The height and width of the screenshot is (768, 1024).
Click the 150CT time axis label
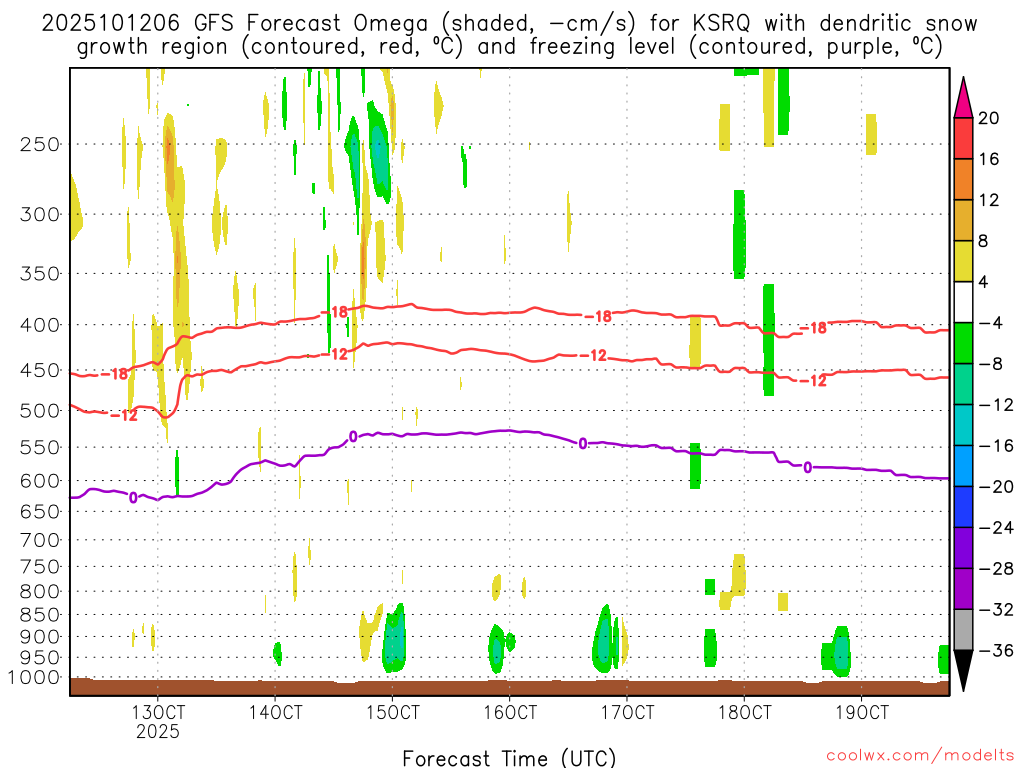click(392, 712)
